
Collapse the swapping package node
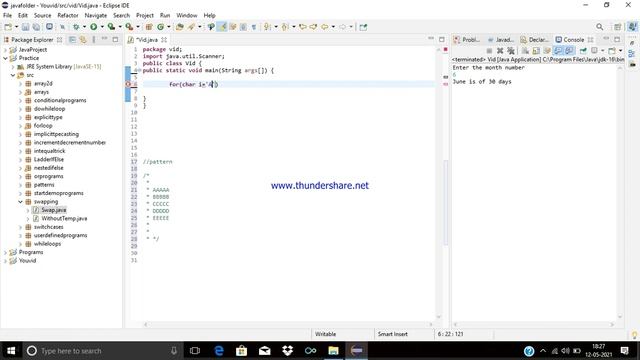[x=20, y=202]
